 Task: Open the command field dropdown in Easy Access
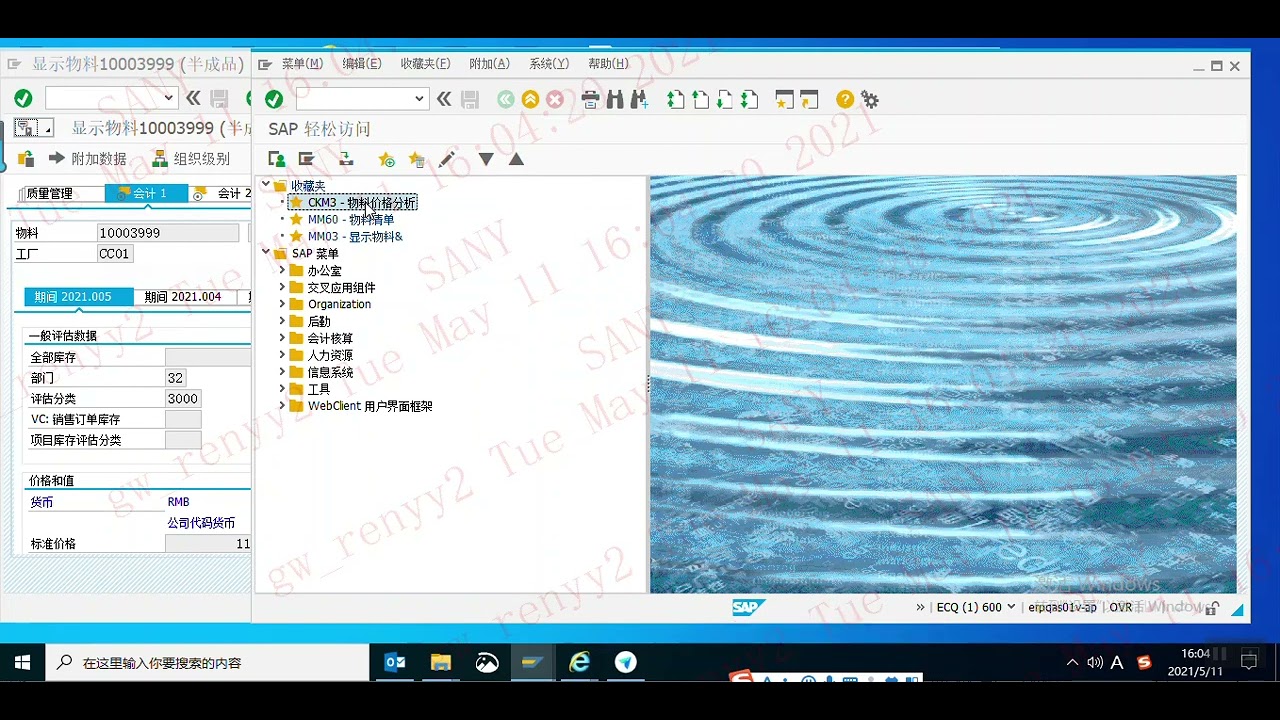(419, 98)
